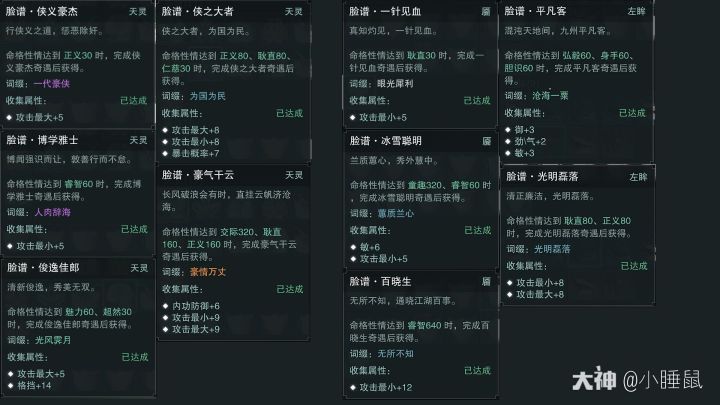Click diamond bullet beside 攻击最小+12
Viewport: 720px width, 405px height.
click(353, 387)
